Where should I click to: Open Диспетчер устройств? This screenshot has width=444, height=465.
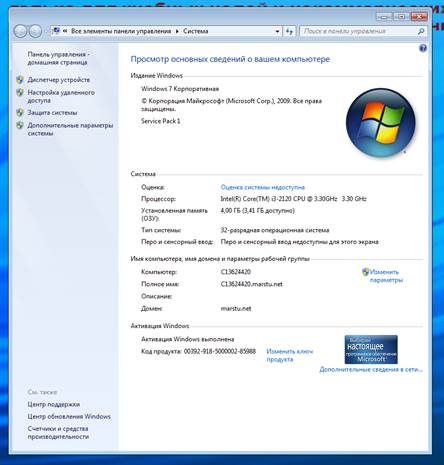pos(59,80)
